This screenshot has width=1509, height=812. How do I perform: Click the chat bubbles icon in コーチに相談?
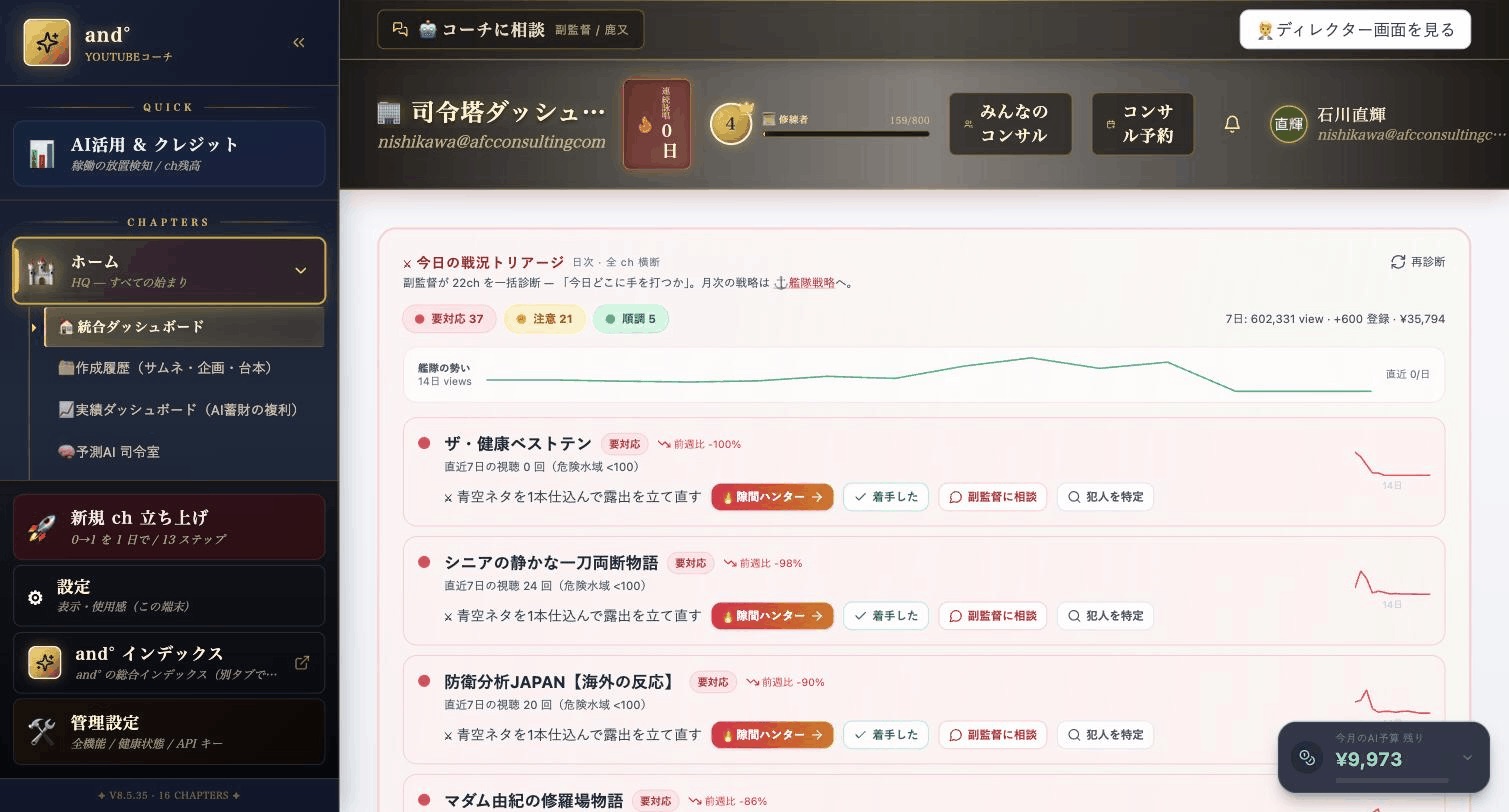[400, 29]
